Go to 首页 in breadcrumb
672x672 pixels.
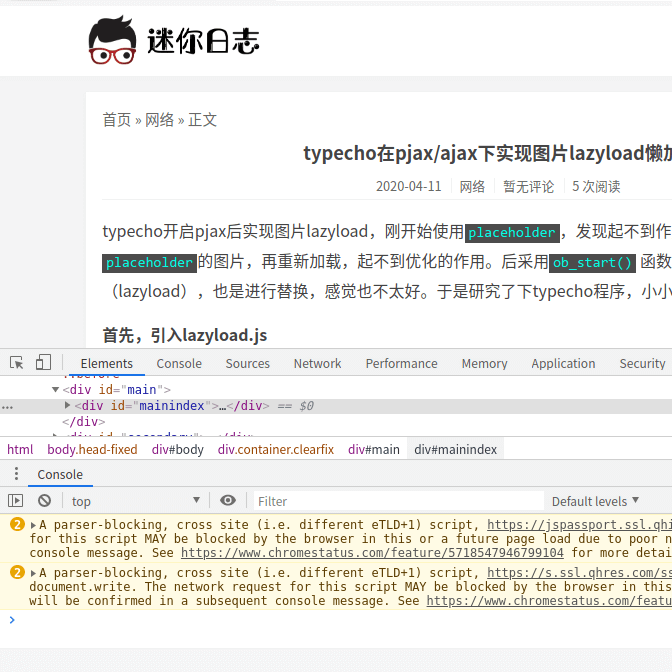(x=117, y=120)
